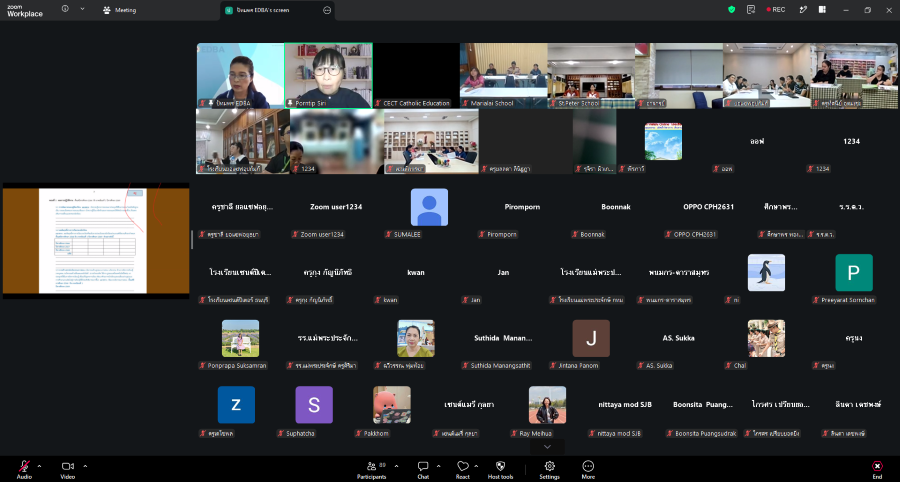Change the view layout icon
The image size is (900, 482).
(822, 10)
